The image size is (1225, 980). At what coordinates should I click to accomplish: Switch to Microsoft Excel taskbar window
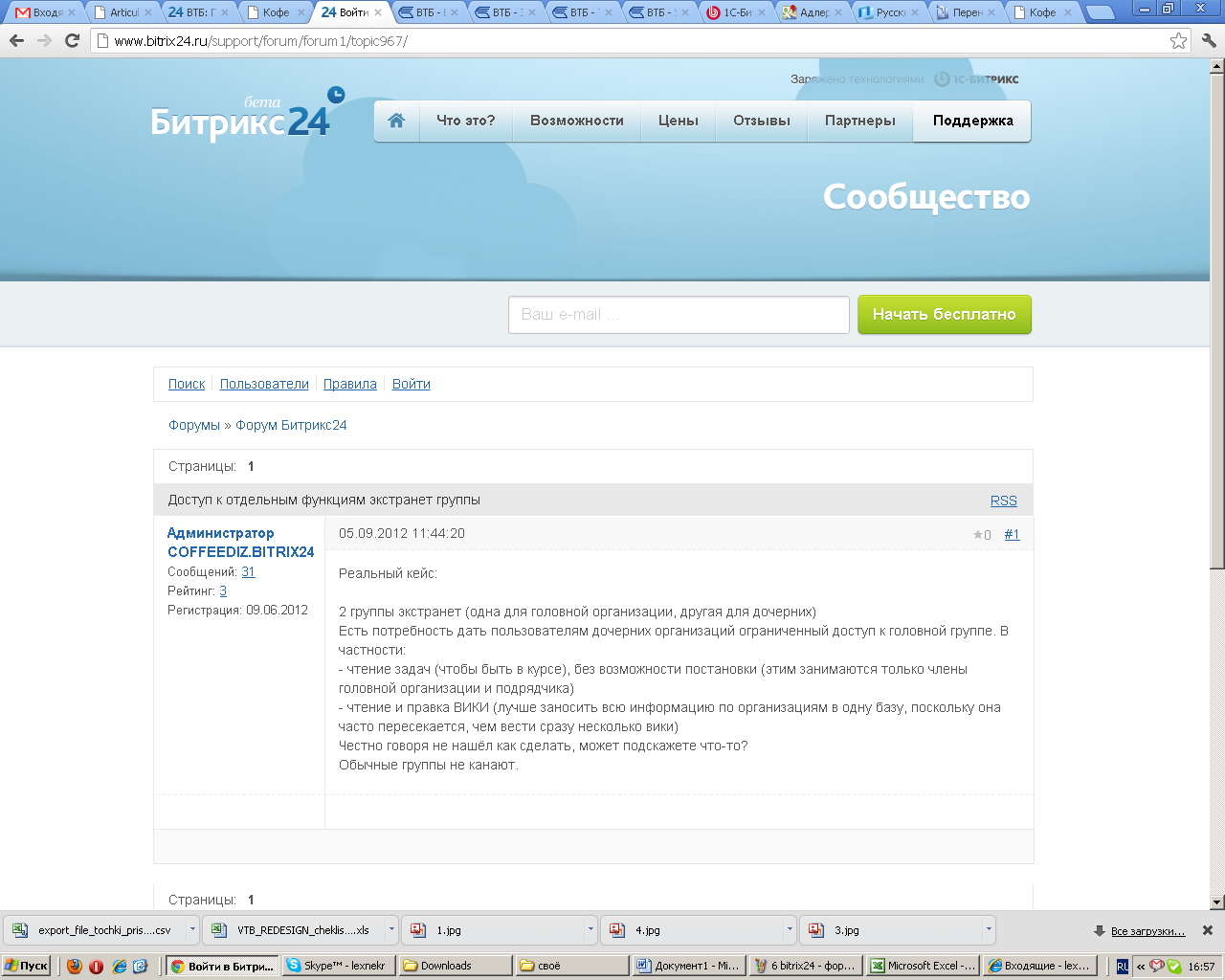[x=924, y=966]
